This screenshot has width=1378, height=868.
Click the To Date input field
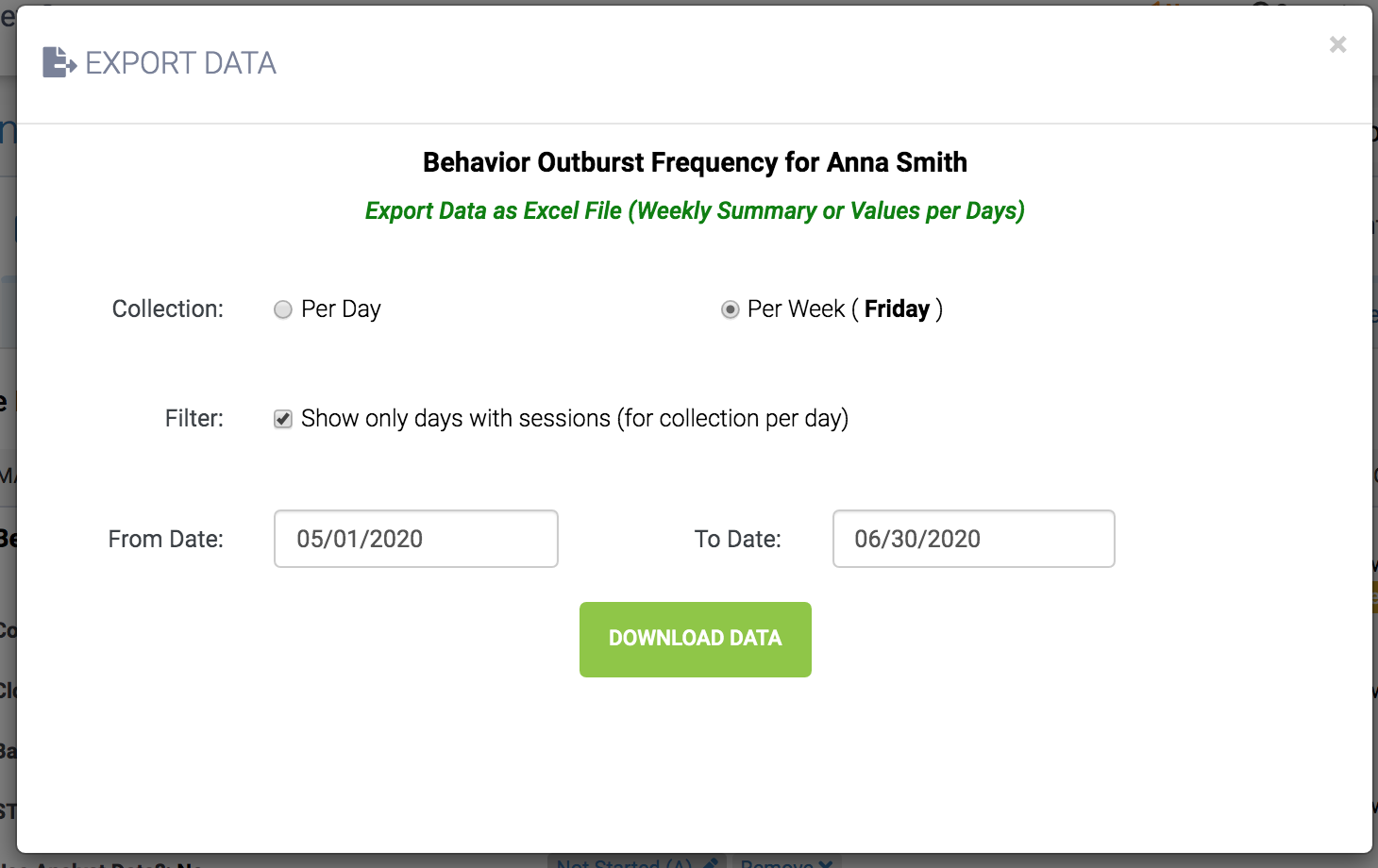pos(973,539)
